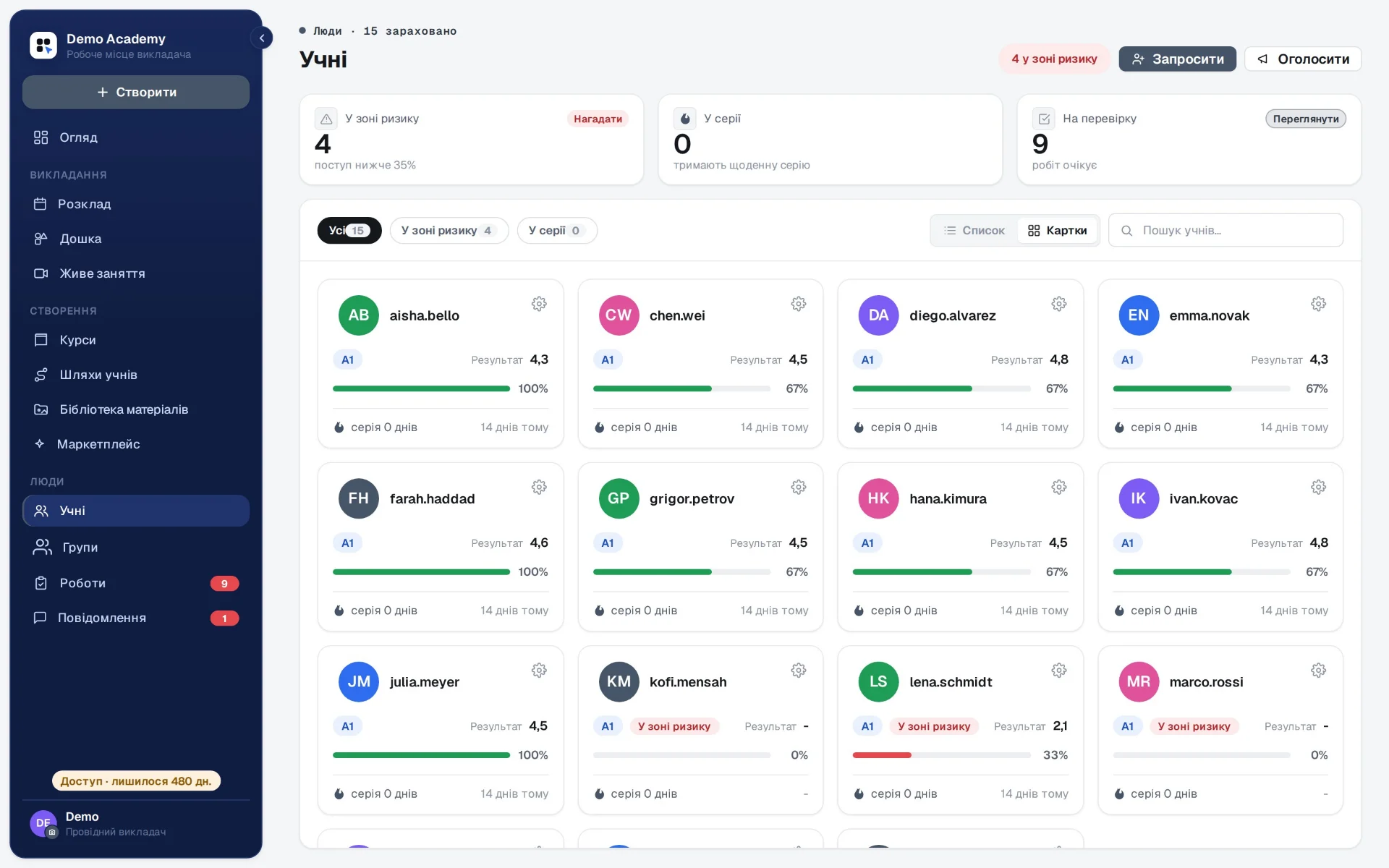Open Групи in the sidebar
The image size is (1389, 868).
pyautogui.click(x=136, y=548)
